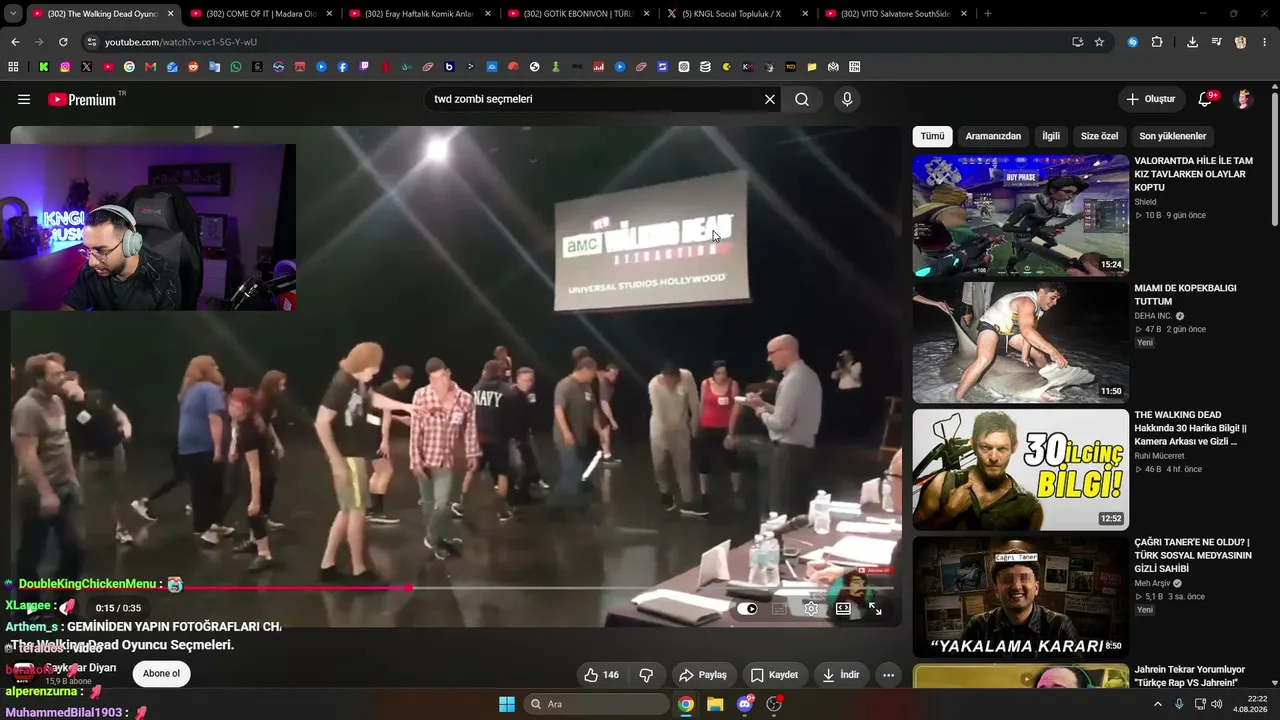This screenshot has height=720, width=1280.
Task: Open the YouTube hamburger guide menu
Action: pyautogui.click(x=24, y=99)
